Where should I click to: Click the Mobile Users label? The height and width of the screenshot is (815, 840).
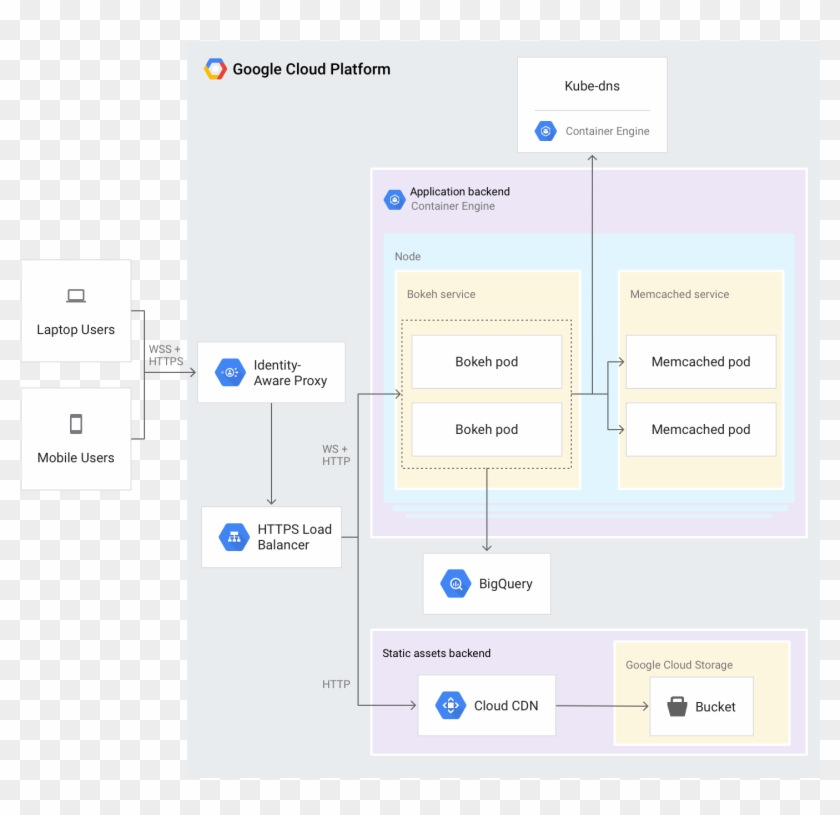tap(76, 458)
